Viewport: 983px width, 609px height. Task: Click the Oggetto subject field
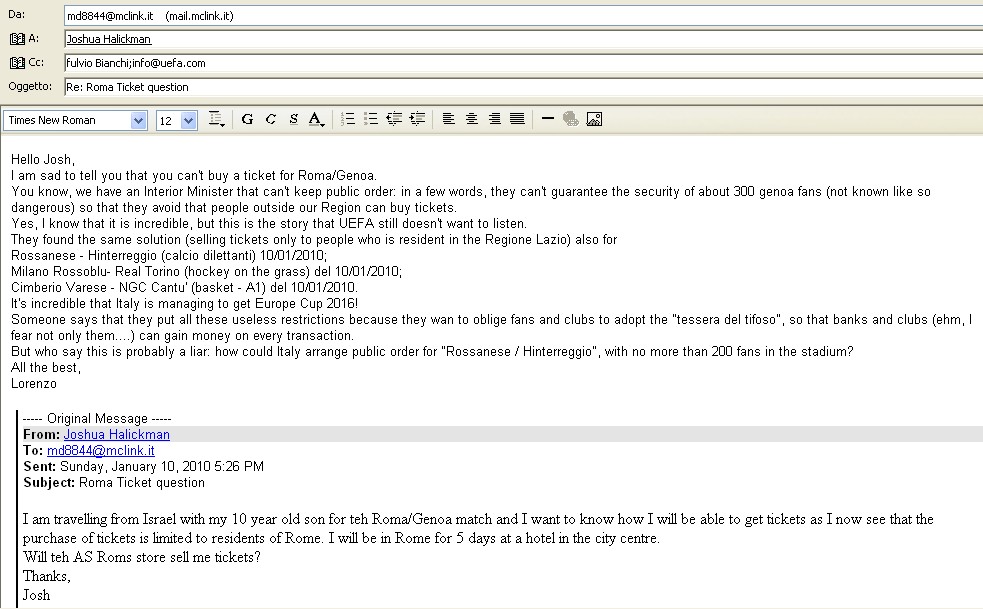[523, 87]
